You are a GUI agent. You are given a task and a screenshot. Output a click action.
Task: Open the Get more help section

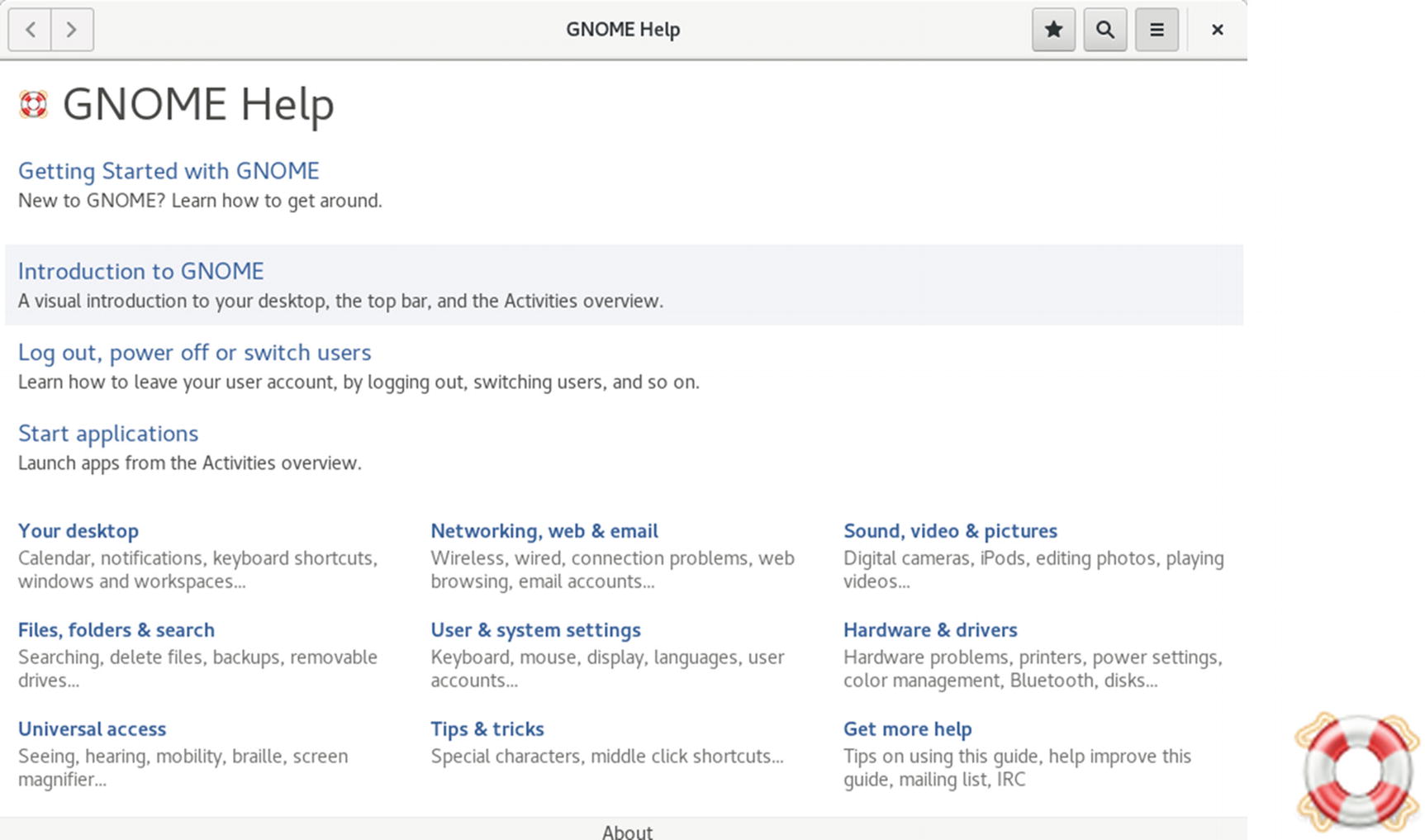(907, 729)
